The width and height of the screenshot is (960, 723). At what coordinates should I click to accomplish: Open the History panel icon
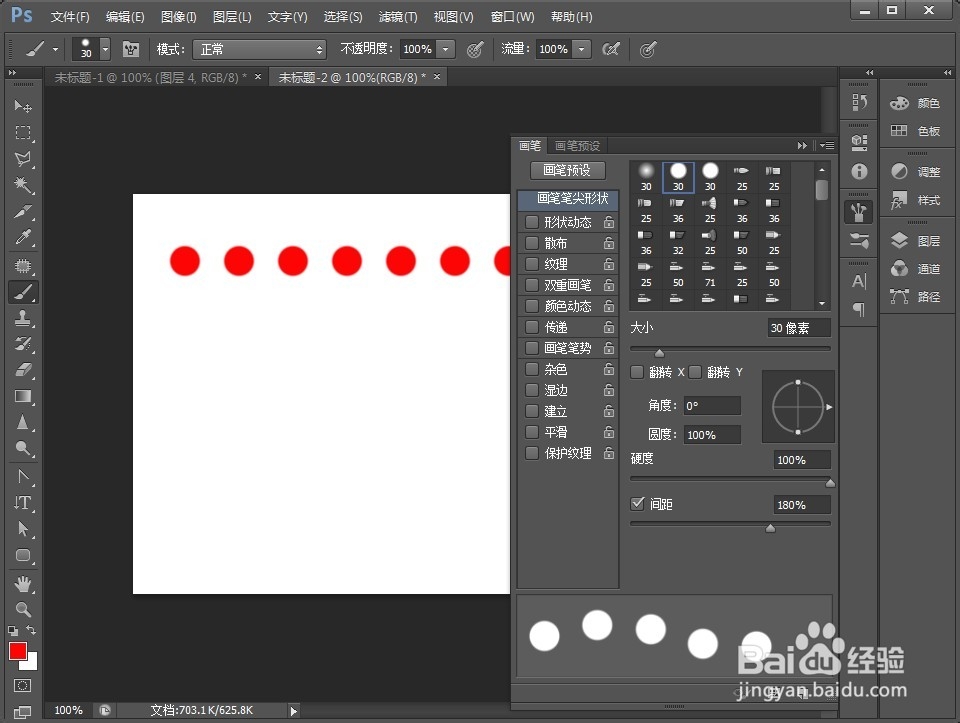(859, 102)
